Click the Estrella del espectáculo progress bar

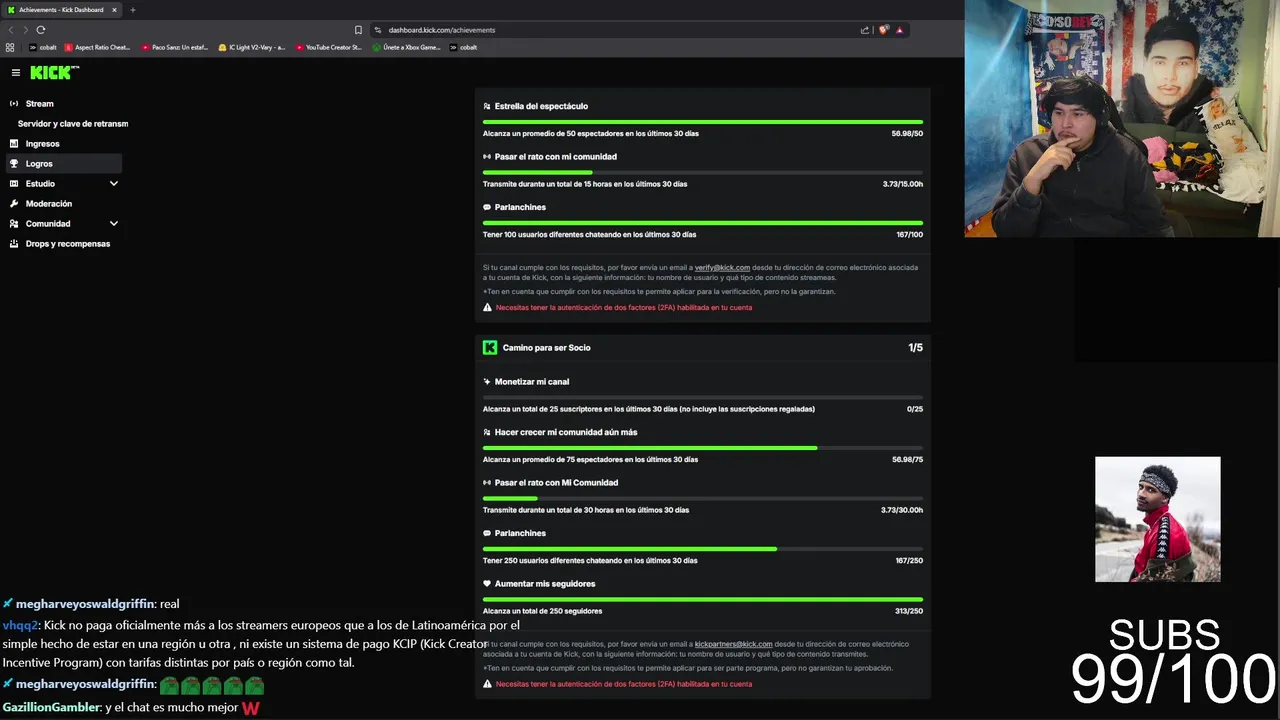click(x=703, y=122)
